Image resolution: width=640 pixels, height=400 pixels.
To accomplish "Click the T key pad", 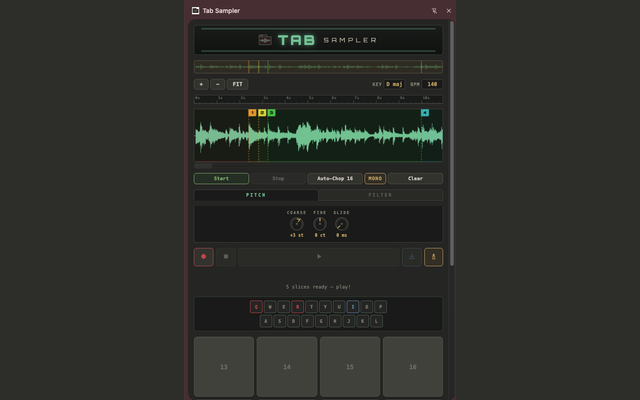I will [x=311, y=307].
